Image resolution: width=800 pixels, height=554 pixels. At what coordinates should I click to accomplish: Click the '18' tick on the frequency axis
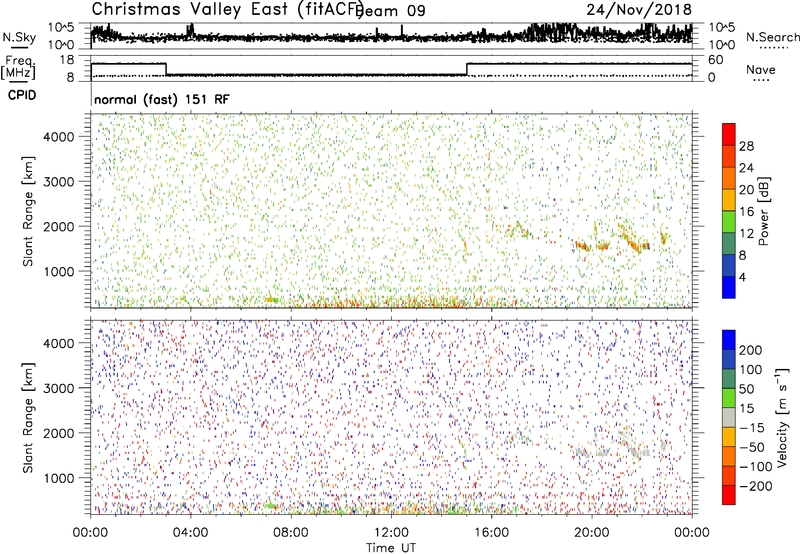pos(67,60)
